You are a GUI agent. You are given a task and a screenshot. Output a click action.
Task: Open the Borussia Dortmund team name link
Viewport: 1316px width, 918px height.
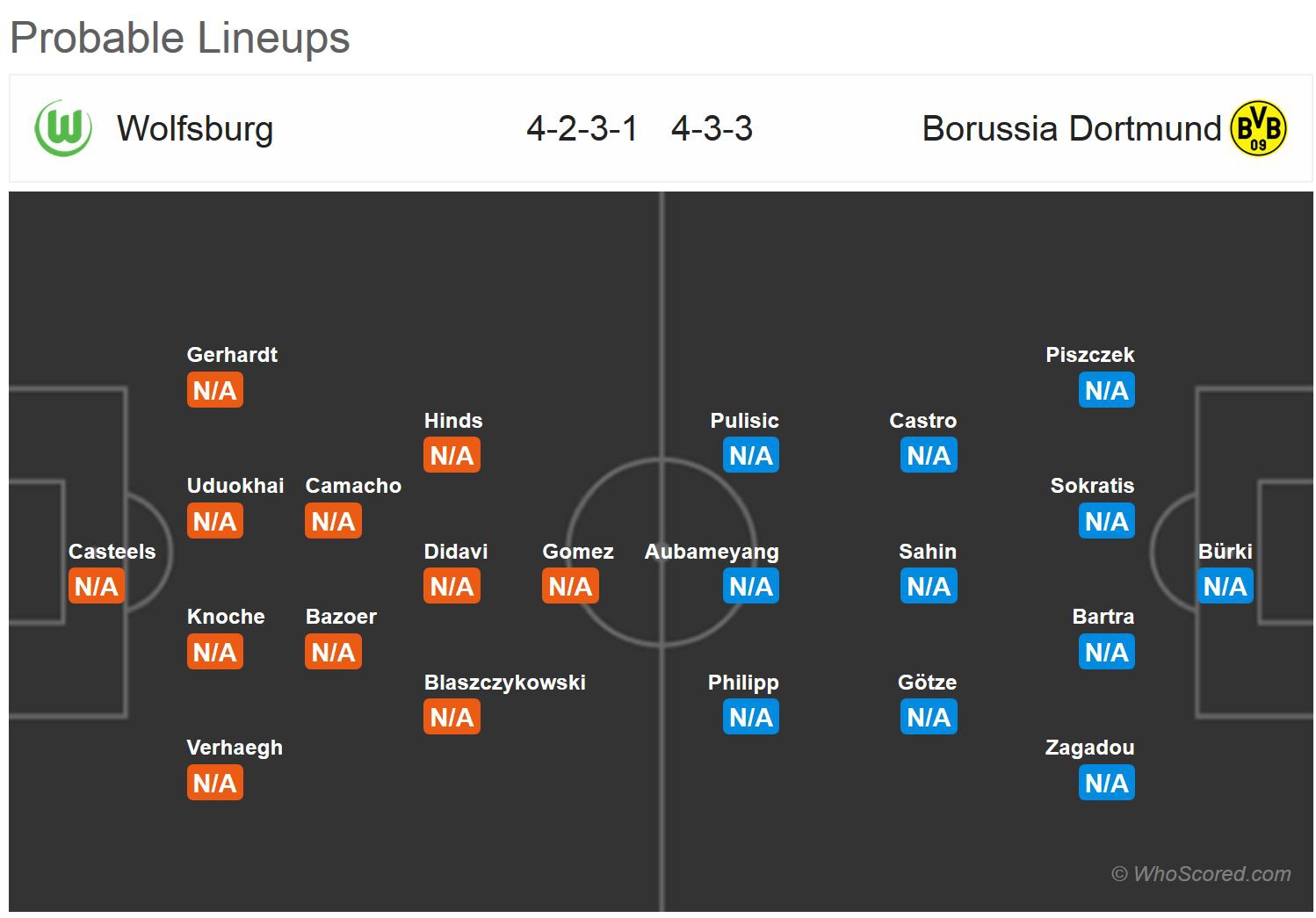click(1072, 128)
